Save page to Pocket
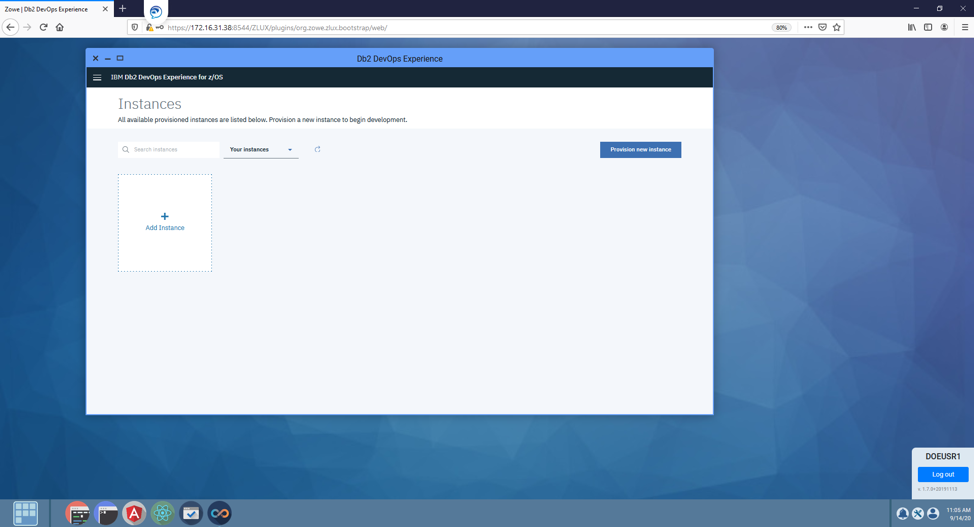Screen dimensions: 974x527 (x=822, y=27)
